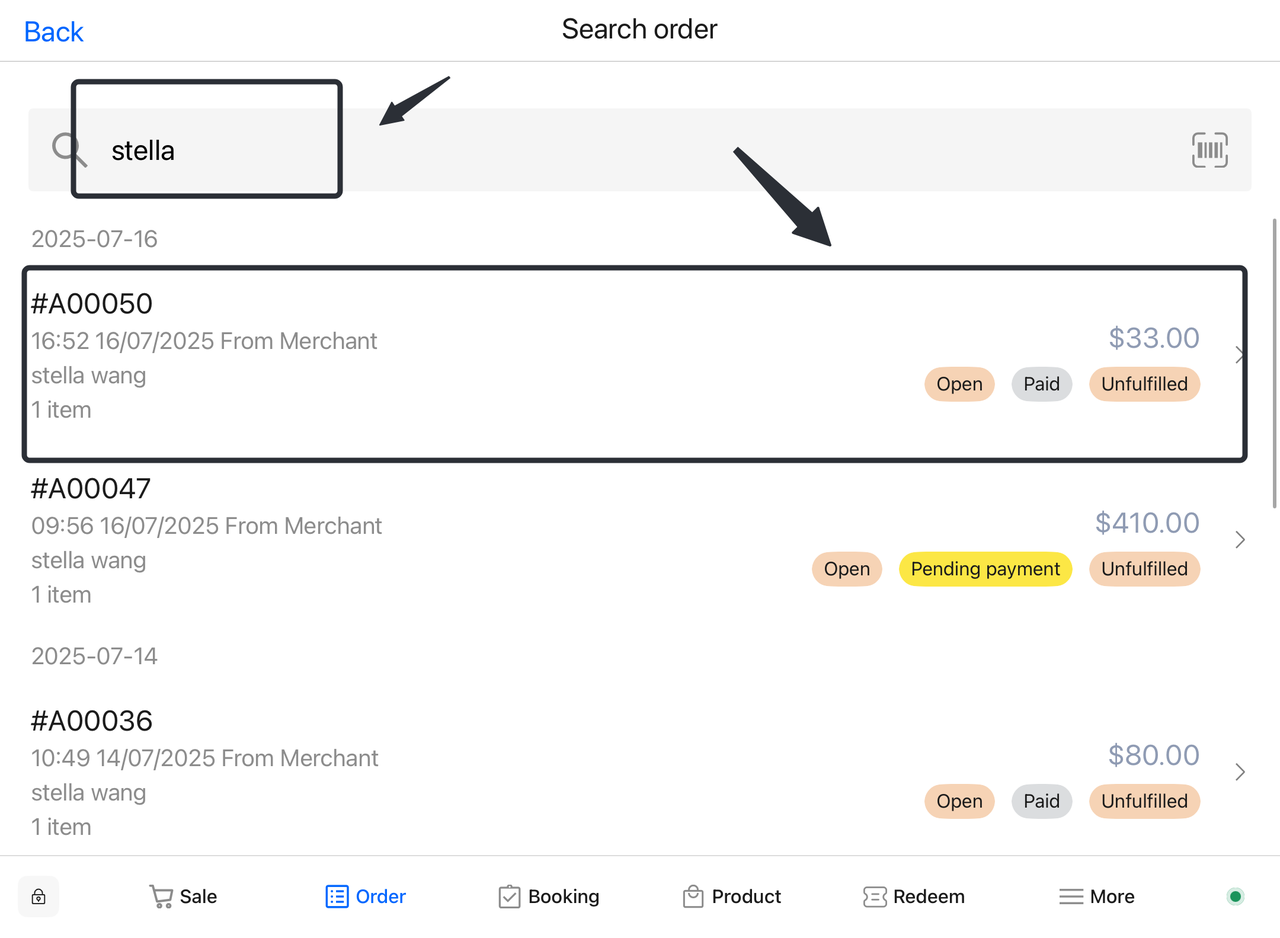
Task: Expand order #A00050 chevron
Action: pyautogui.click(x=1239, y=355)
